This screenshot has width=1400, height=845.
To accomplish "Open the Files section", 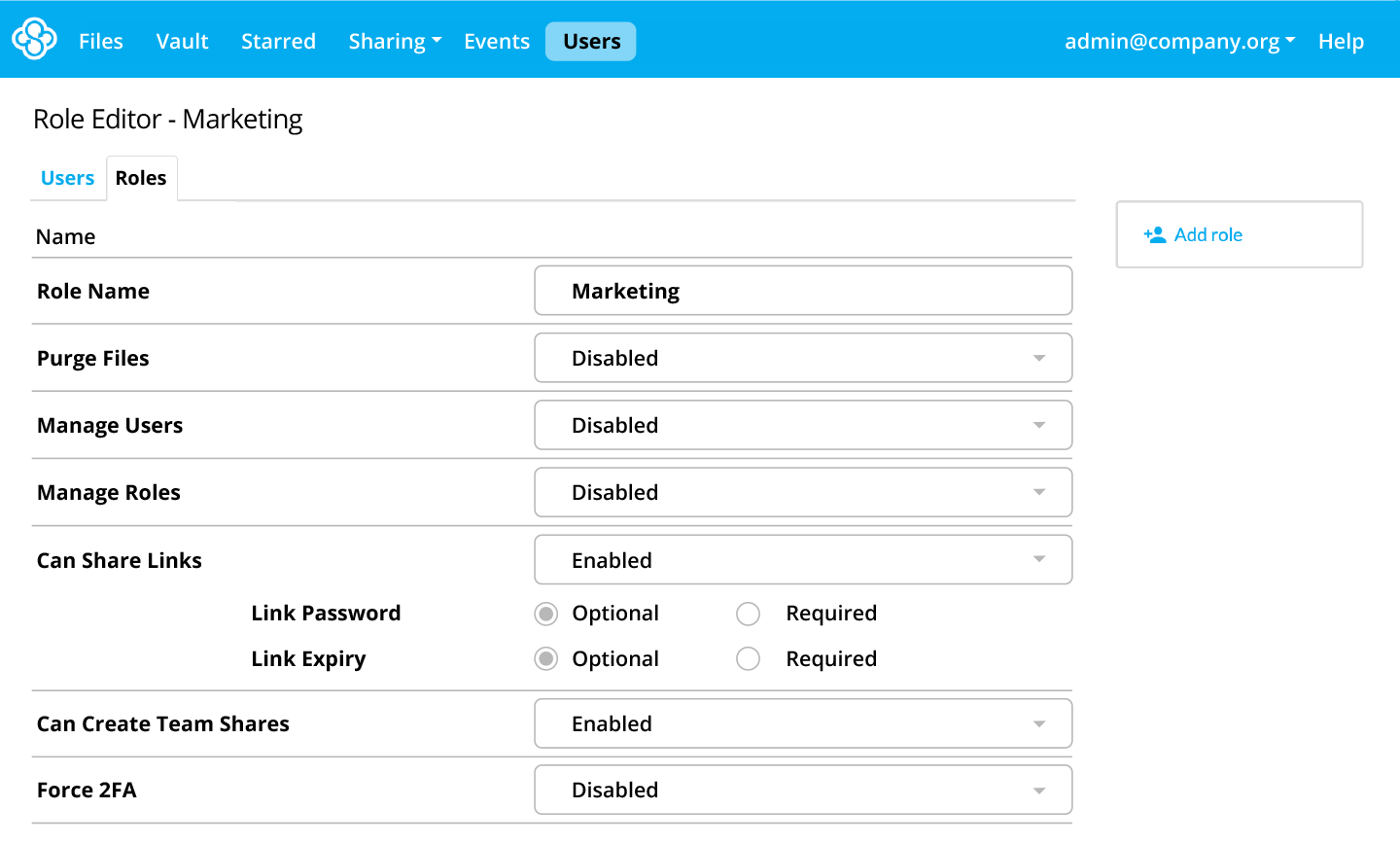I will (101, 41).
